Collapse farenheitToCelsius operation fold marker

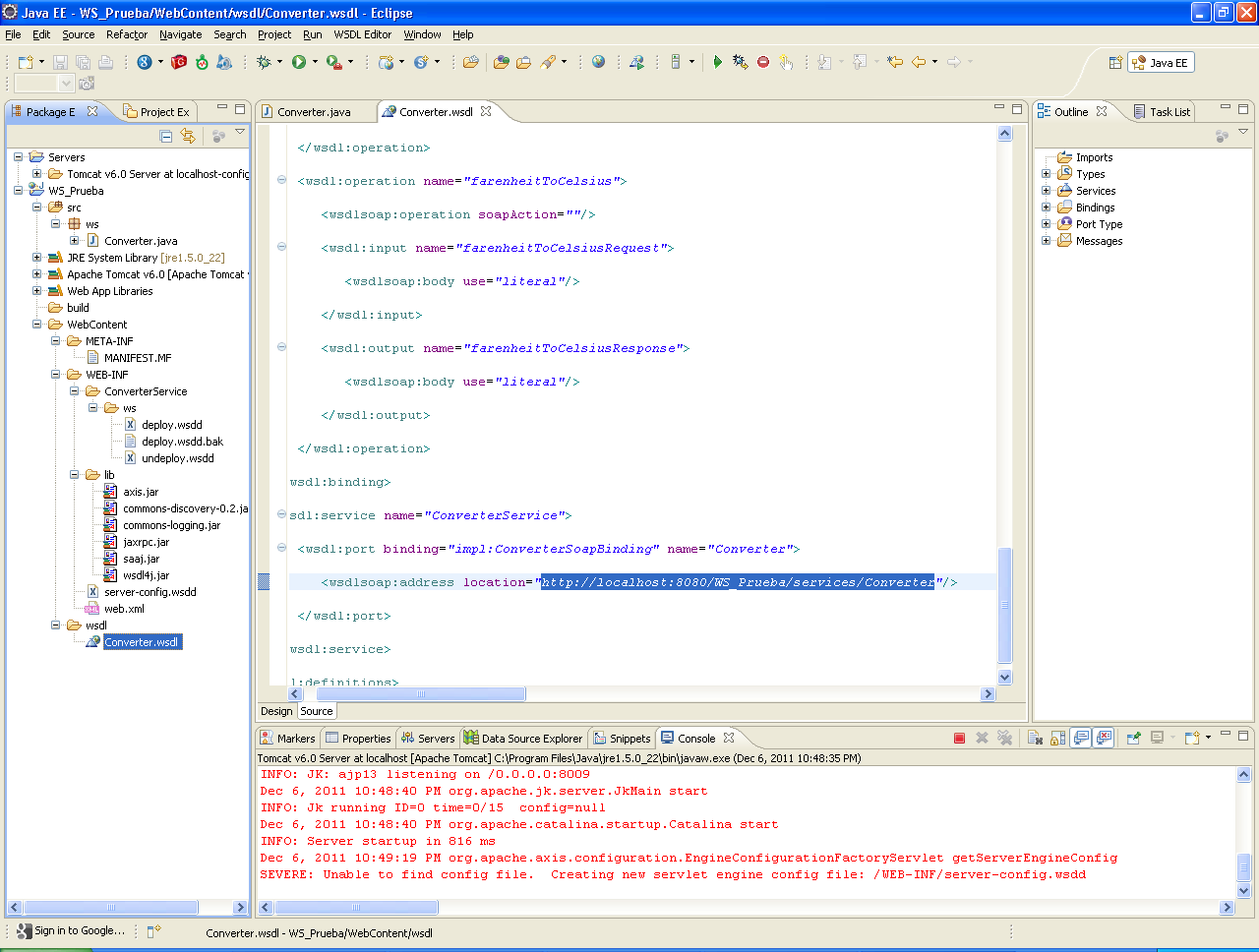point(281,180)
